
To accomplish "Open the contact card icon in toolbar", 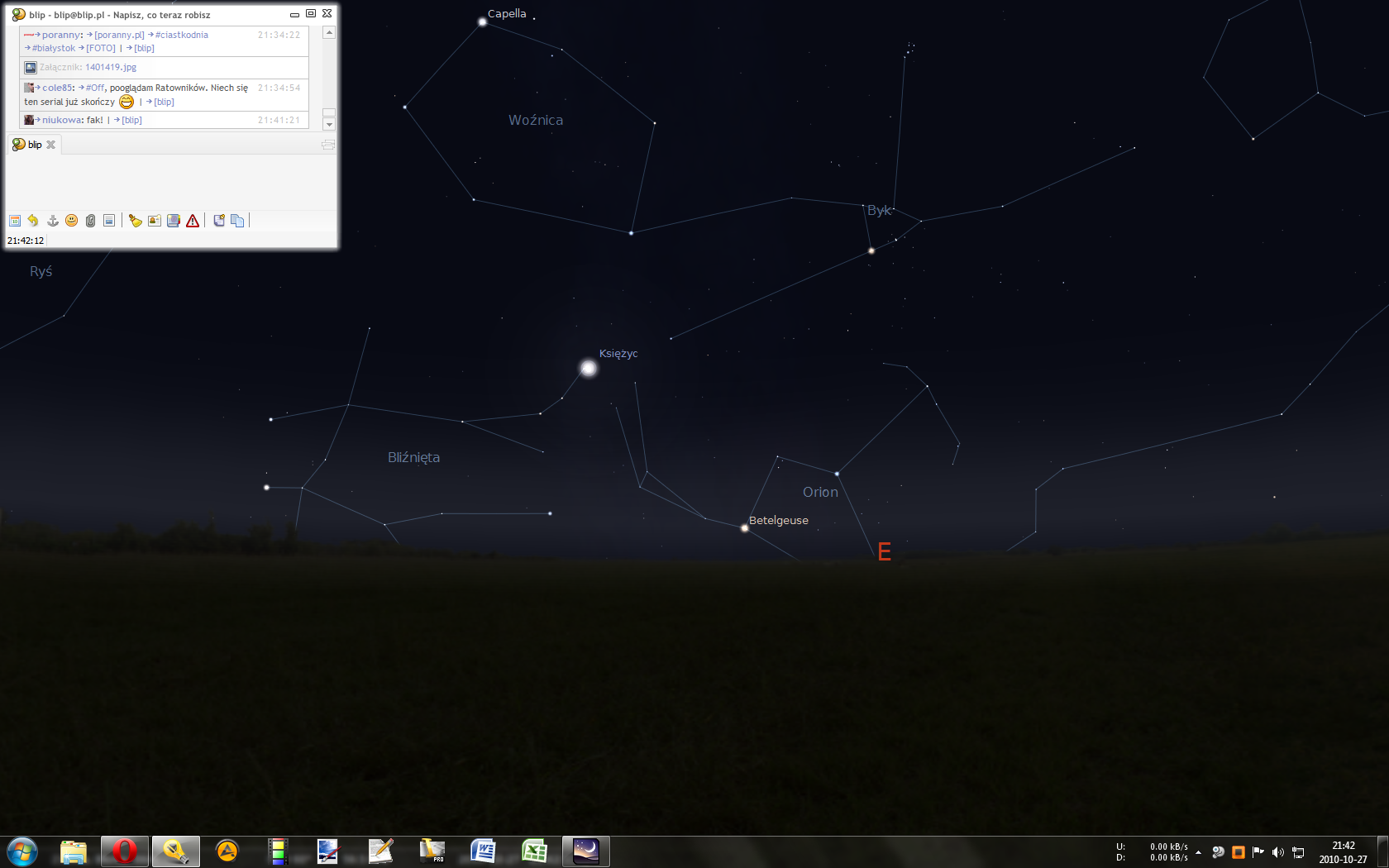I will click(155, 221).
